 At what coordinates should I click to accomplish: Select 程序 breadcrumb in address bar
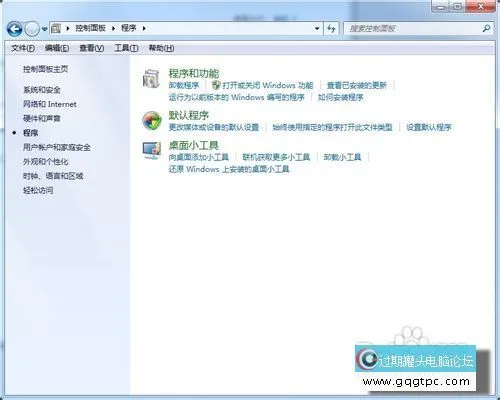[x=129, y=28]
